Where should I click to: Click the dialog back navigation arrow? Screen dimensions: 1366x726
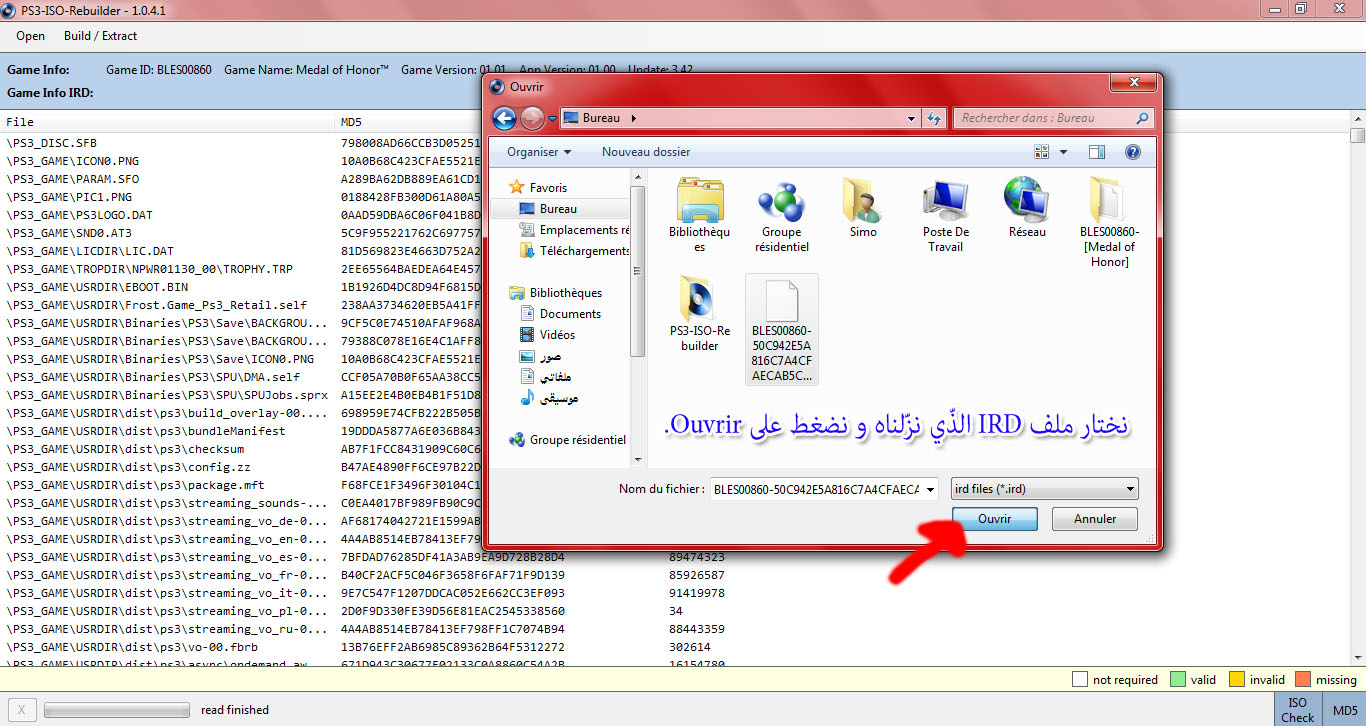coord(505,119)
